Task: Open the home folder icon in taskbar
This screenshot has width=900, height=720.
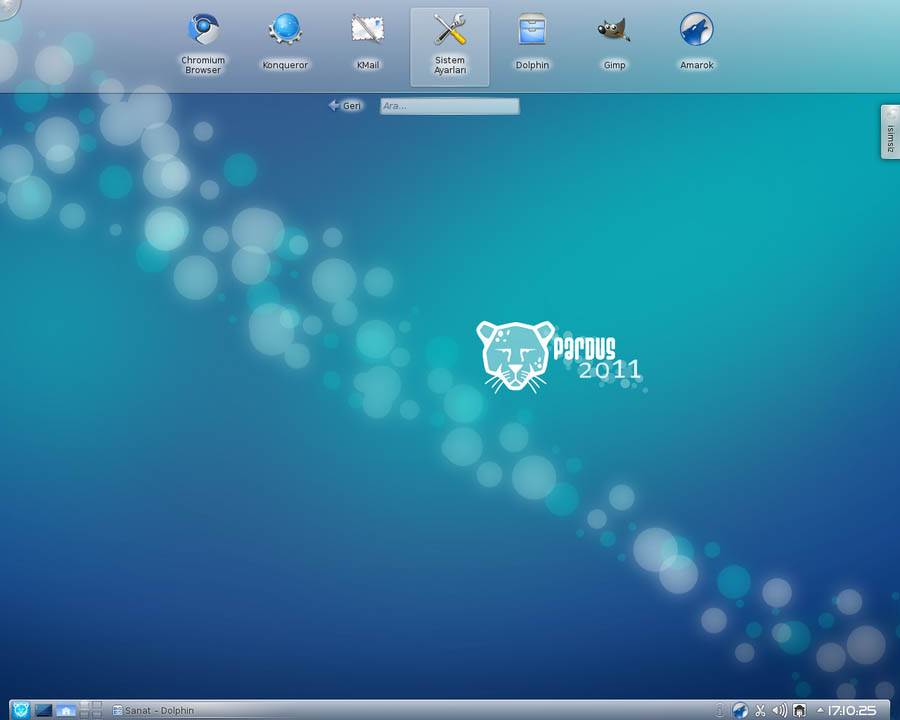Action: coord(66,710)
